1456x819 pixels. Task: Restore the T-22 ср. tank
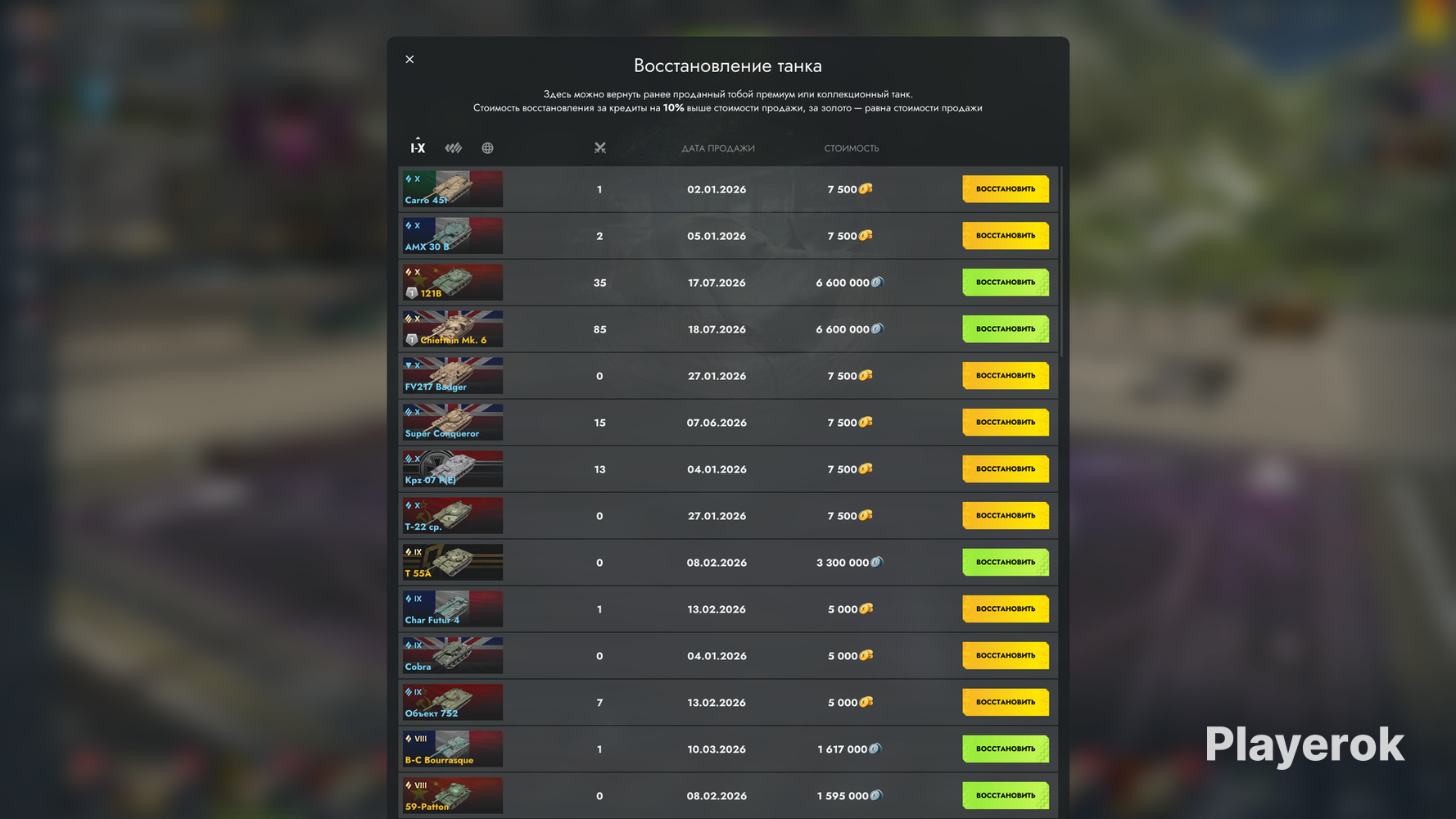click(x=1006, y=516)
